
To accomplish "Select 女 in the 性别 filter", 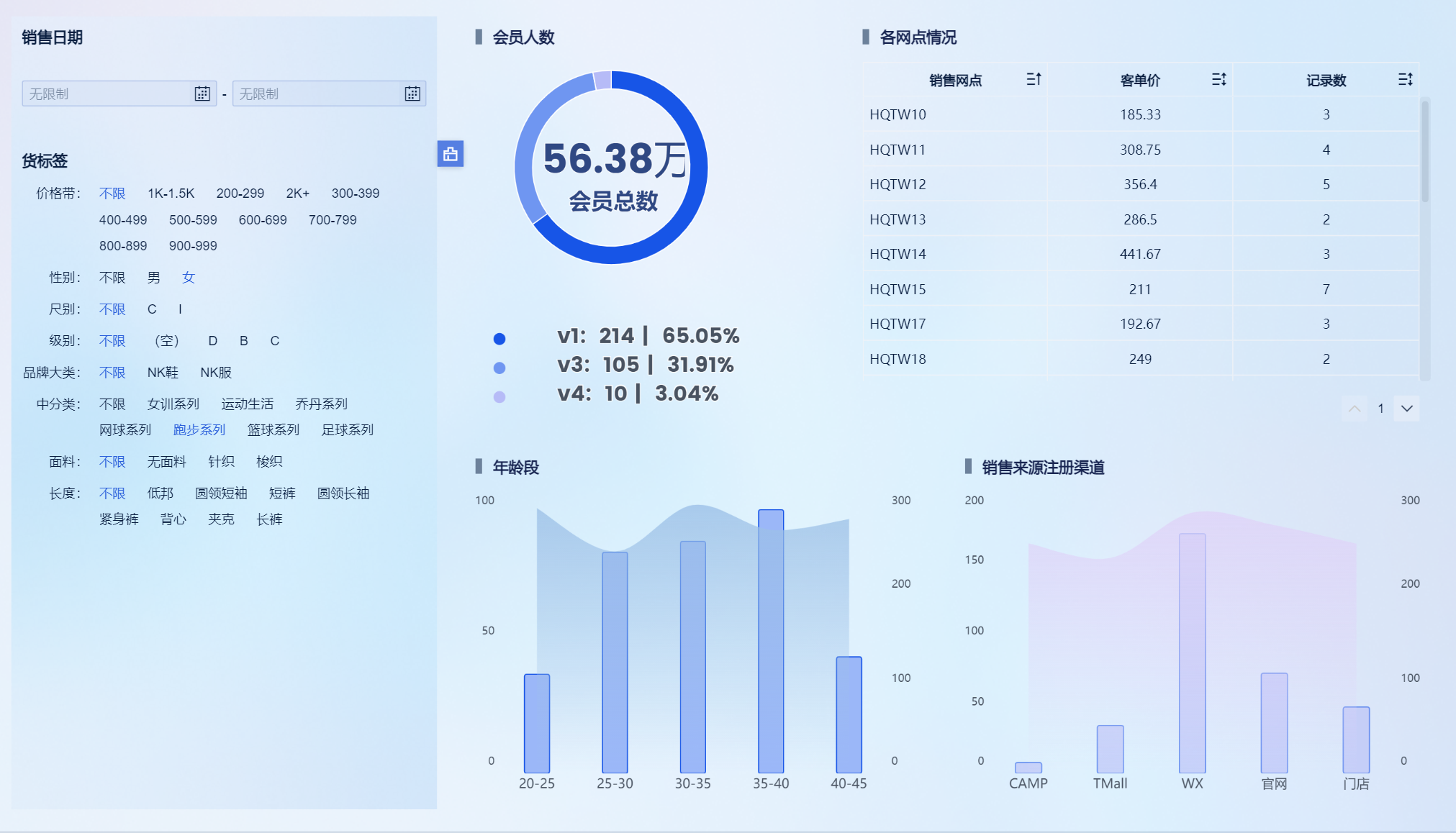I will 189,278.
